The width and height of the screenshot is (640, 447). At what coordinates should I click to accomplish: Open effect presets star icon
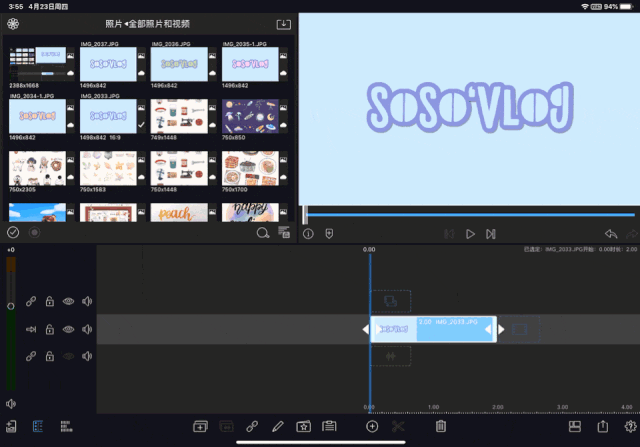click(x=303, y=427)
